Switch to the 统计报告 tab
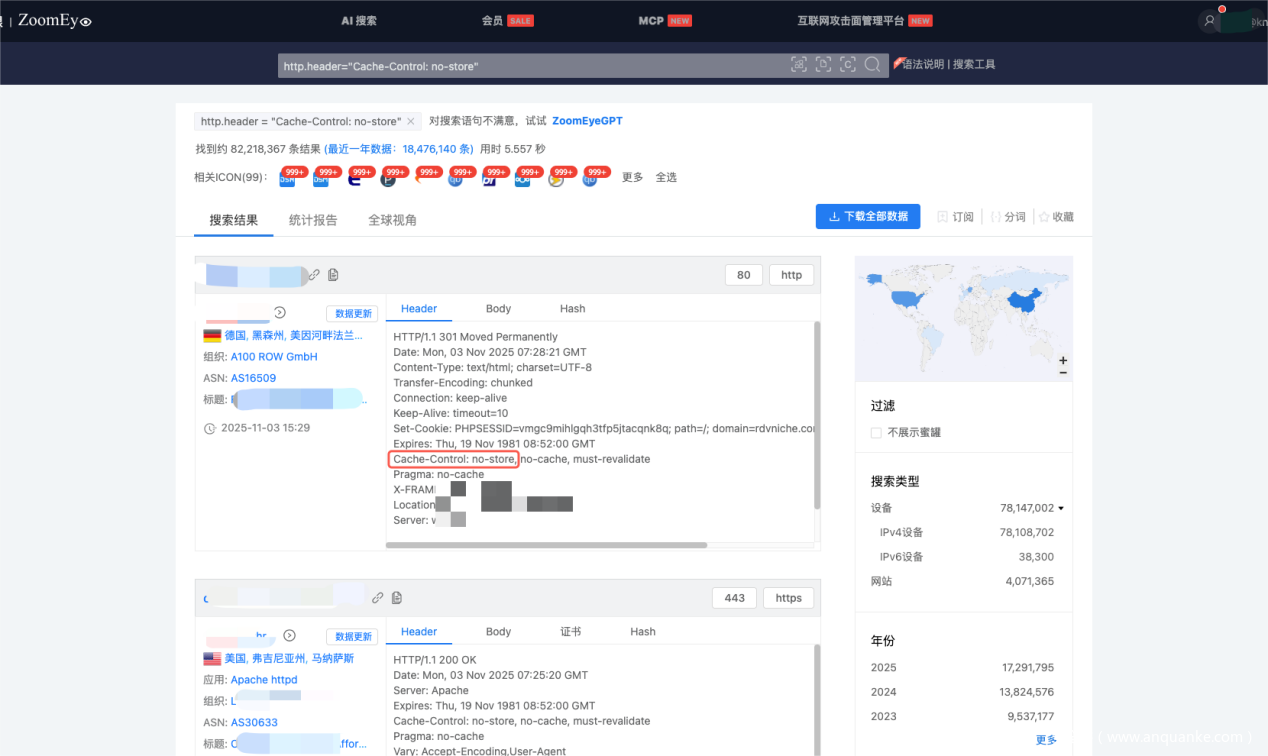Image resolution: width=1268 pixels, height=756 pixels. pyautogui.click(x=313, y=220)
